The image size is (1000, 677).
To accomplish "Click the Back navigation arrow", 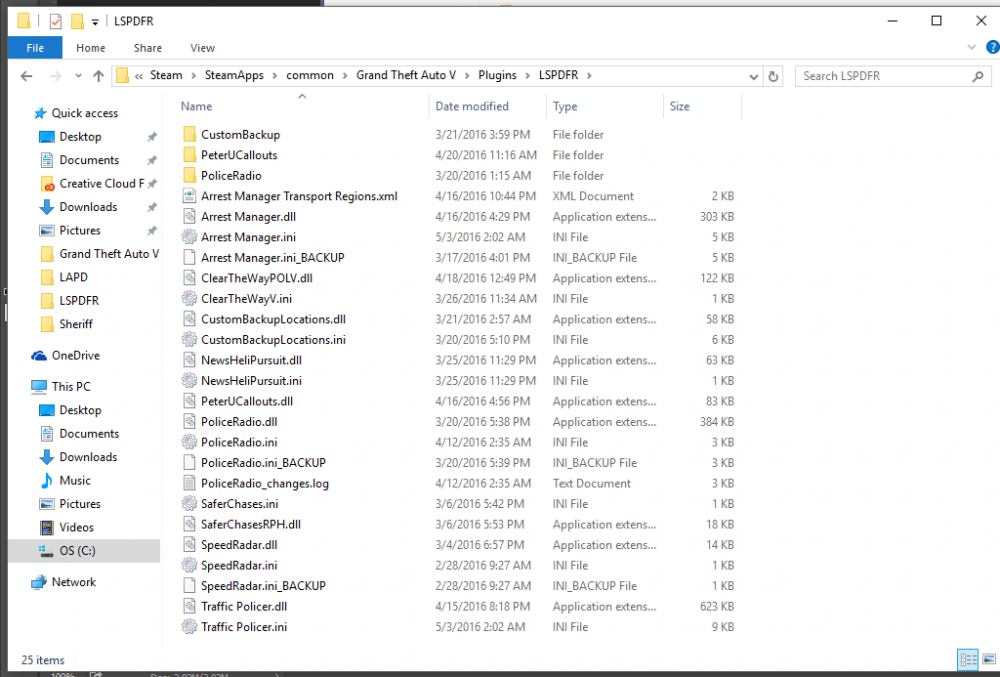I will pyautogui.click(x=26, y=76).
